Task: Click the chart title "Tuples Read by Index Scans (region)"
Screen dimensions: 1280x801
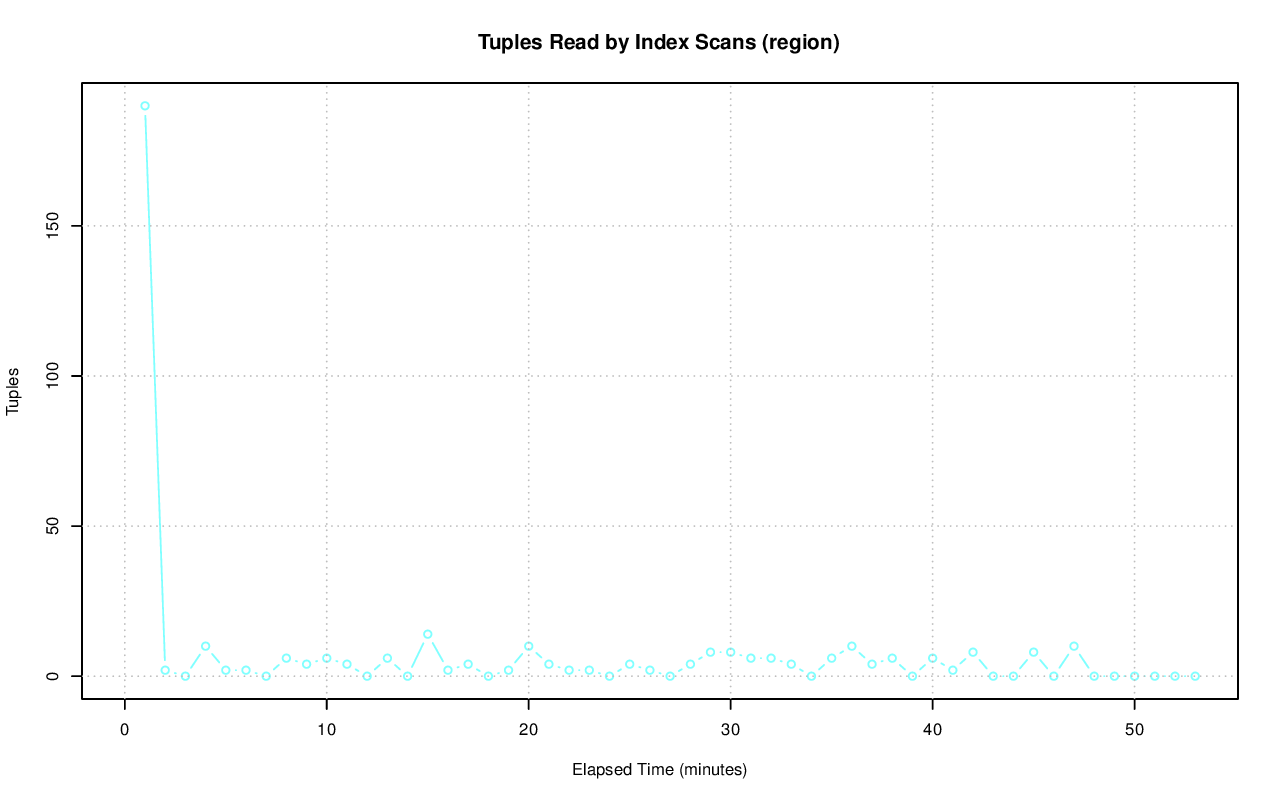Action: [658, 43]
